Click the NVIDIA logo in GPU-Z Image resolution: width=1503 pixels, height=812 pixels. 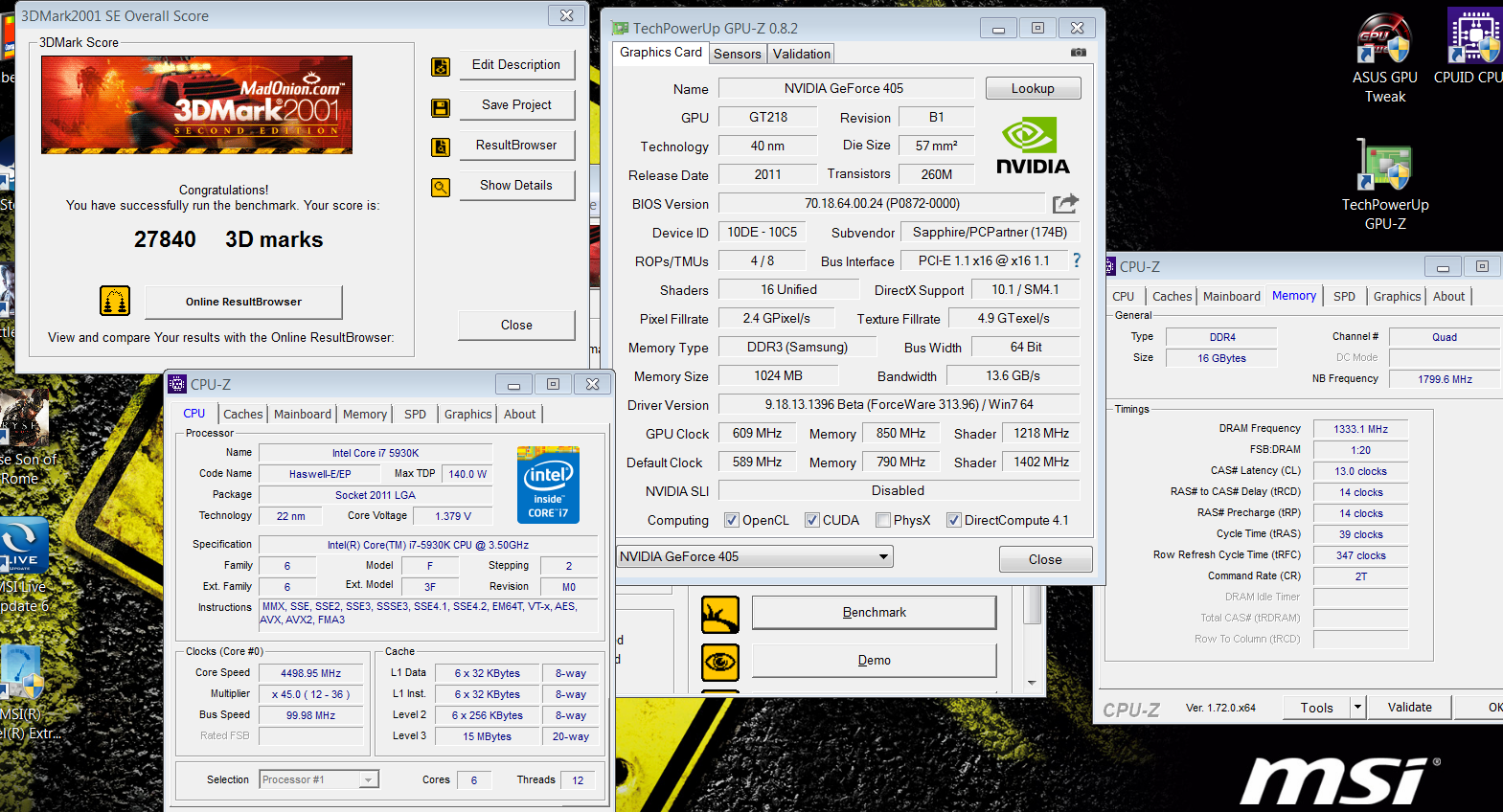[x=1033, y=146]
